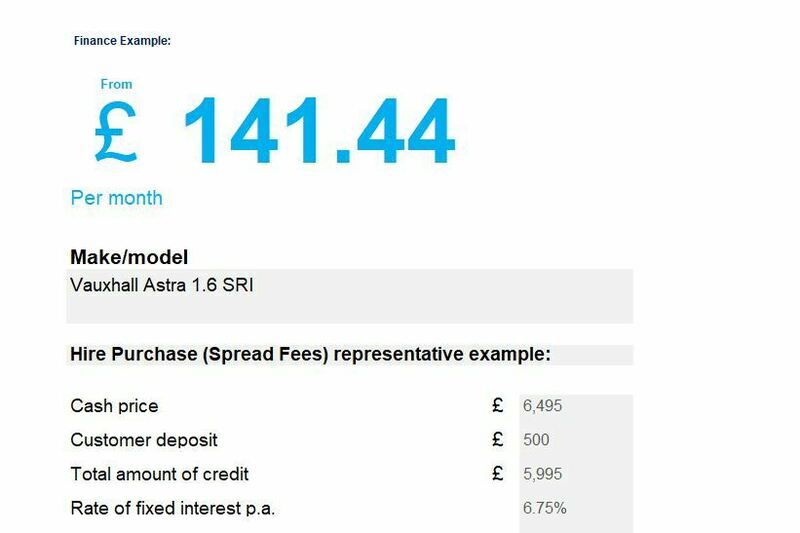Select the Cash price label
The height and width of the screenshot is (533, 800).
(x=114, y=406)
